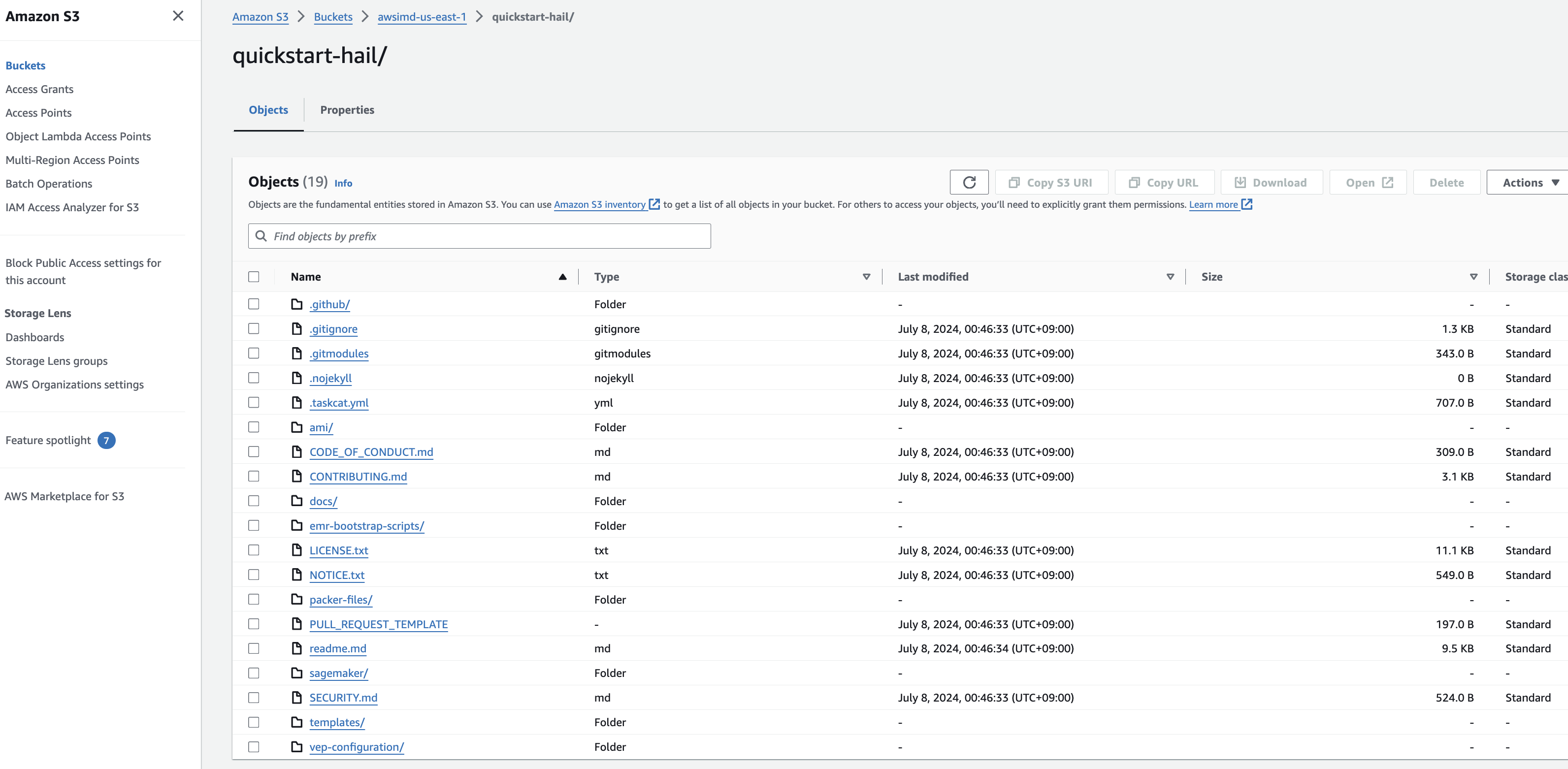Open the emr-bootstrap-scripts/ folder link

tap(366, 526)
